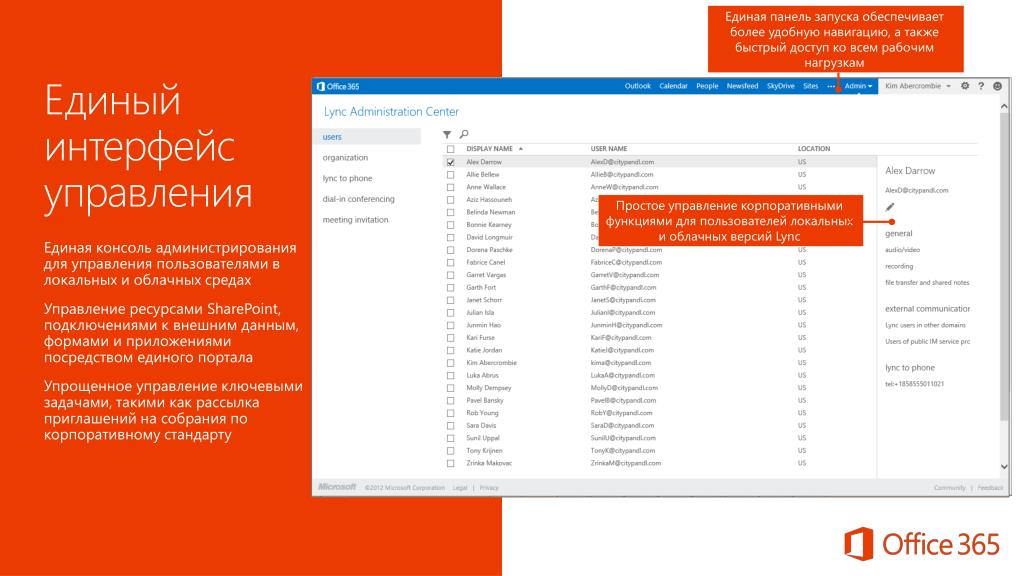Open the more options ellipsis in navigation bar
This screenshot has width=1024, height=576.
click(831, 86)
